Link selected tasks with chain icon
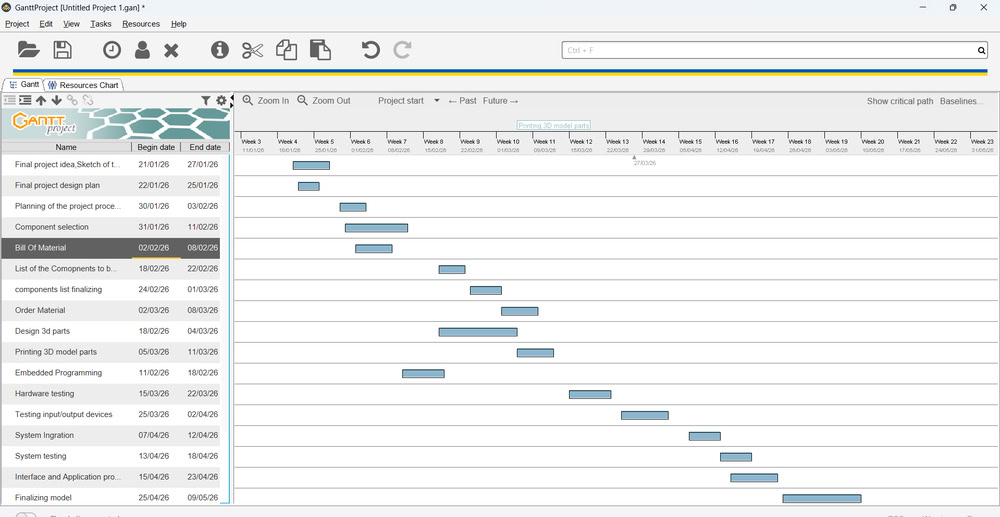Screen dimensions: 1000x517 [72, 100]
